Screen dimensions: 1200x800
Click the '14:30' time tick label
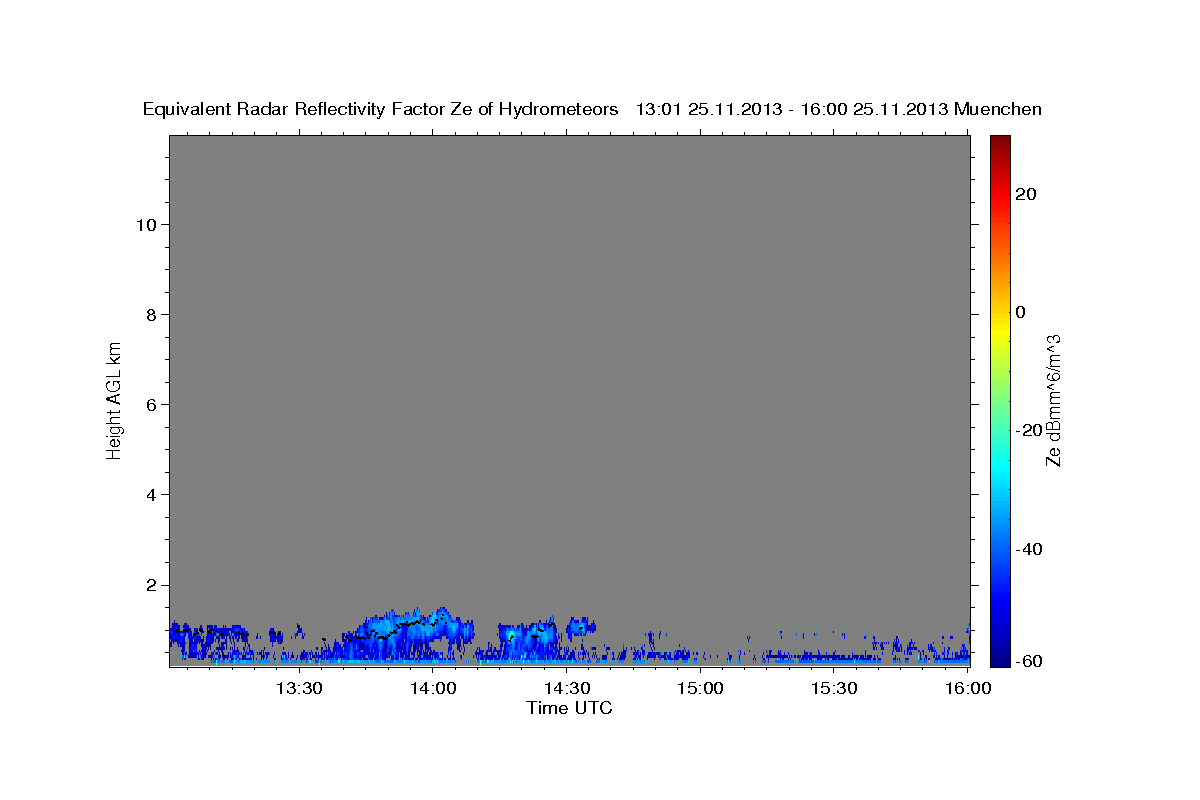pyautogui.click(x=566, y=688)
